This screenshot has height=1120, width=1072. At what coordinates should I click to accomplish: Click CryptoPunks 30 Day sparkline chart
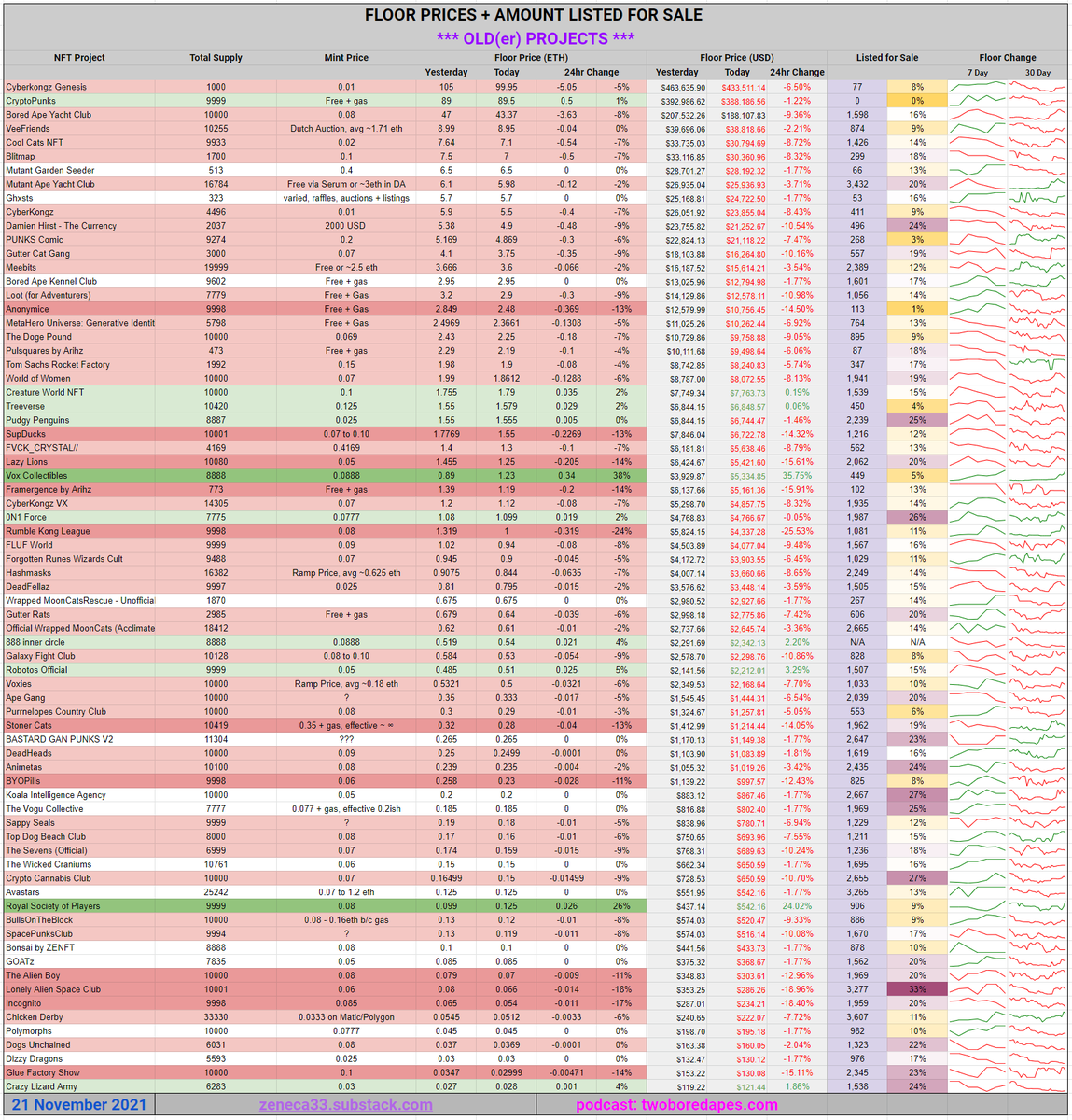pos(1037,101)
